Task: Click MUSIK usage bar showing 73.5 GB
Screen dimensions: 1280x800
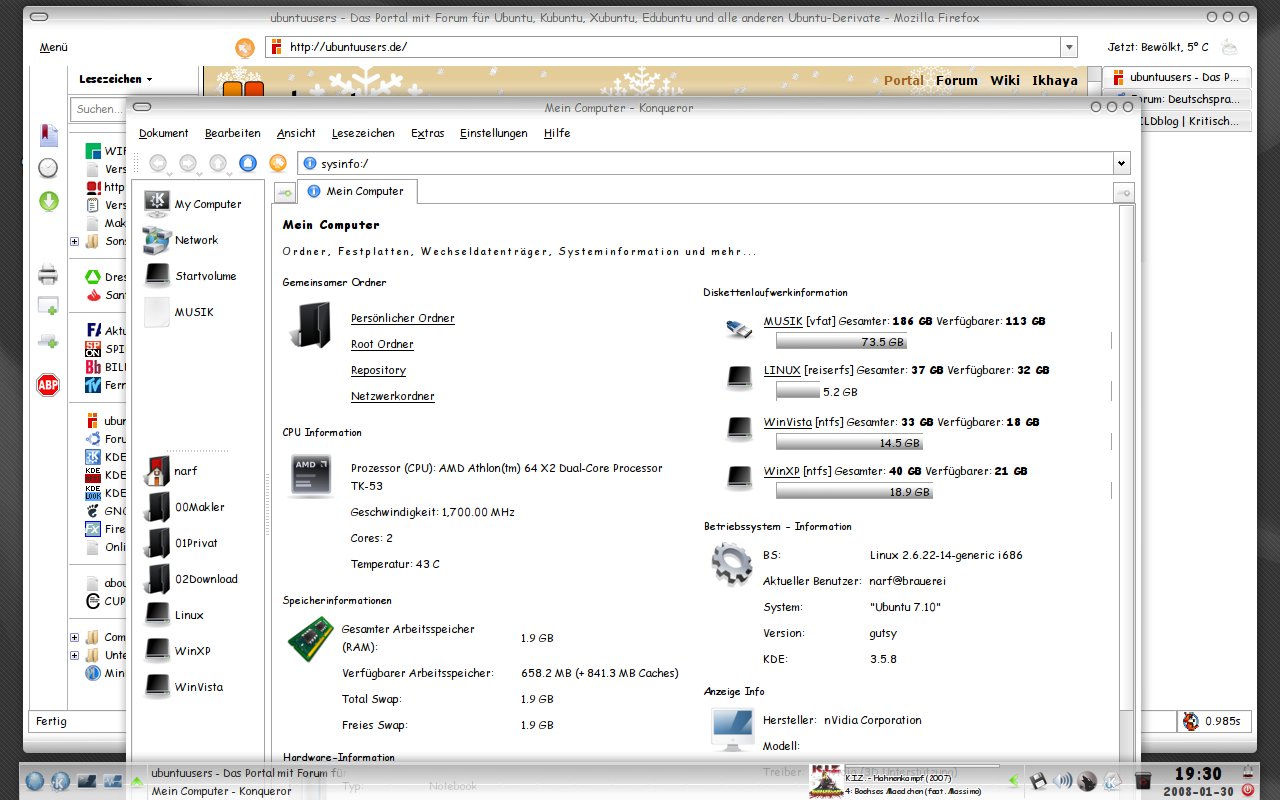Action: tap(843, 342)
